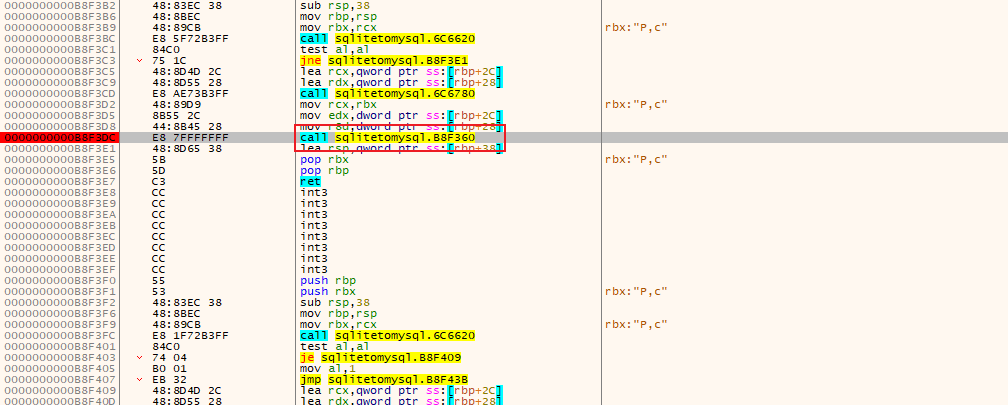Select breakpoint address 0000000000B8F3DC
This screenshot has width=1008, height=405.
59,138
